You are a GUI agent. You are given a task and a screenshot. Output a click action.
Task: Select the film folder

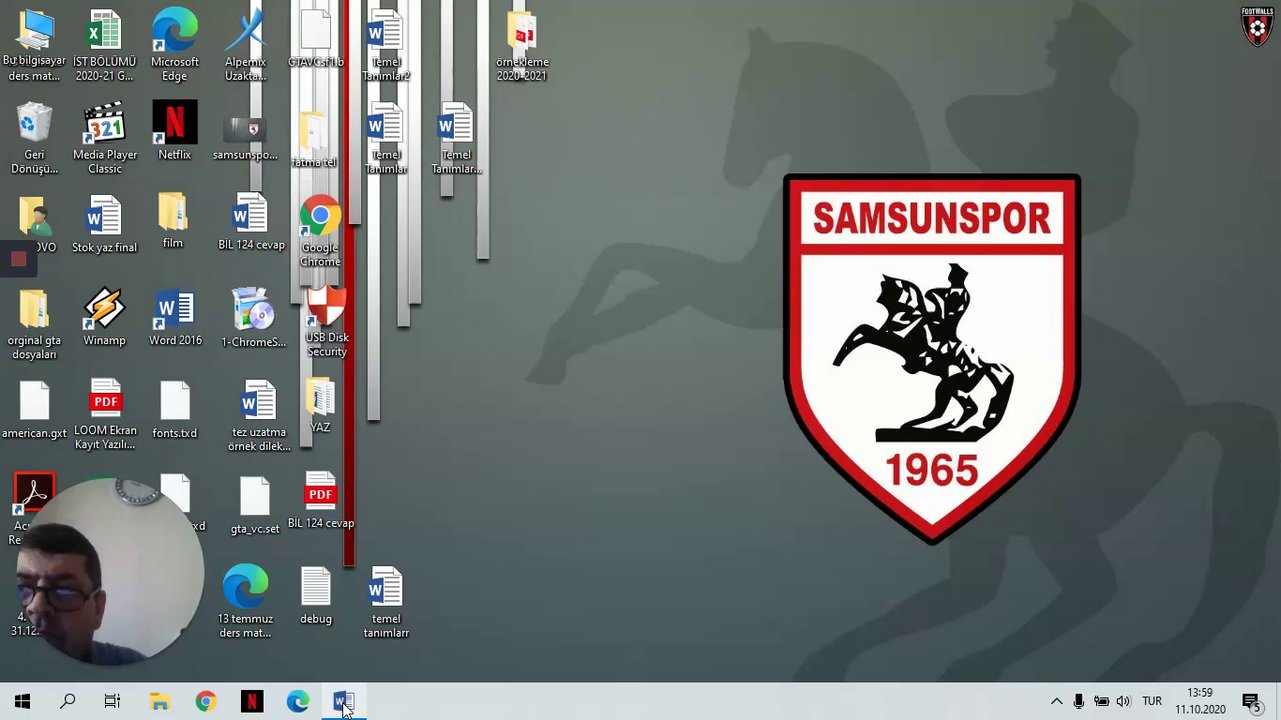pos(172,222)
